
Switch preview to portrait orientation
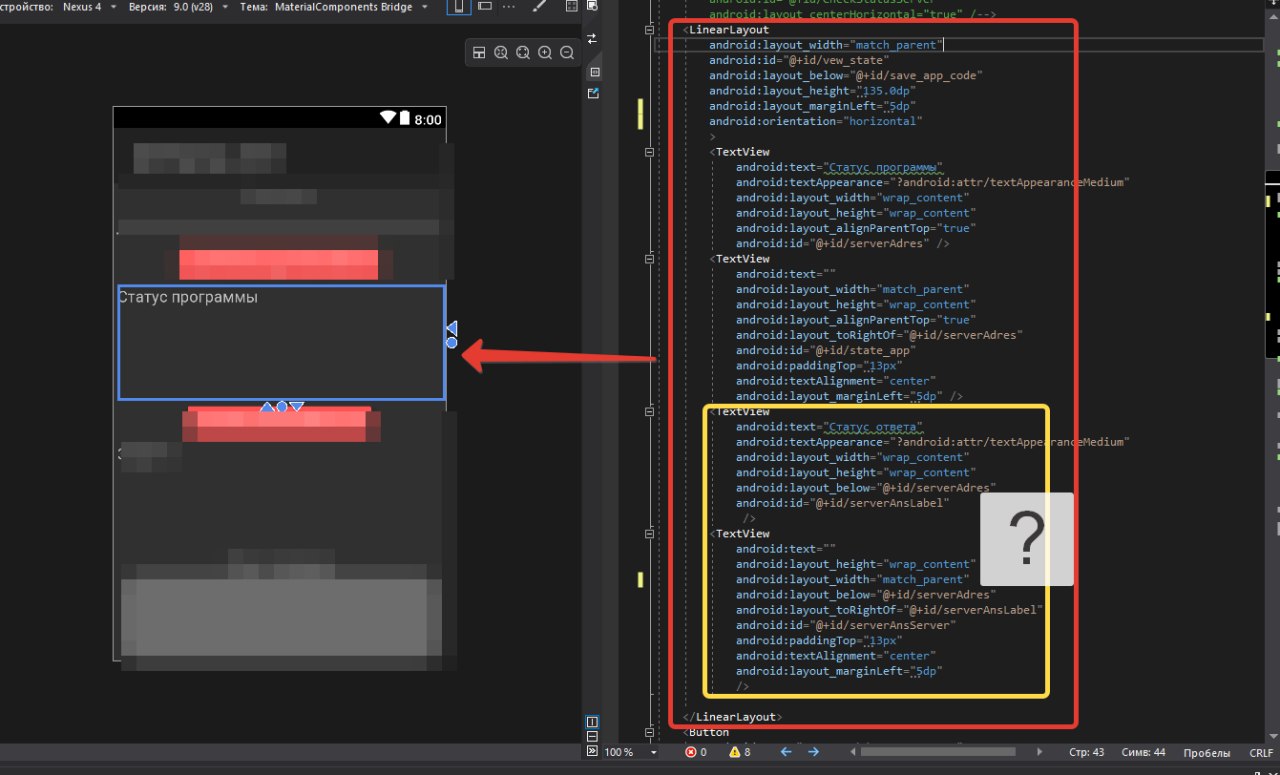(x=459, y=7)
